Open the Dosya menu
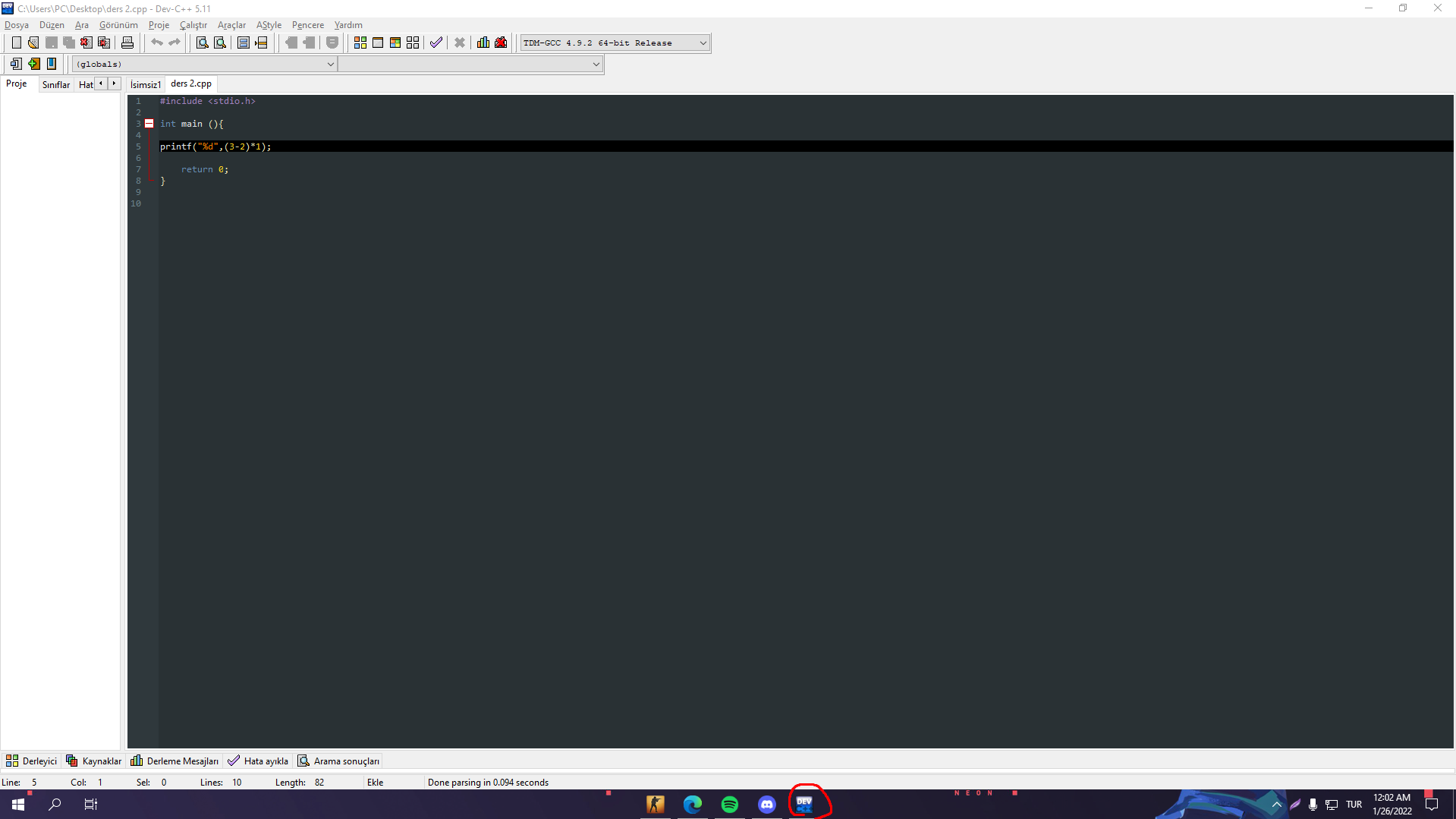This screenshot has height=819, width=1456. [17, 25]
